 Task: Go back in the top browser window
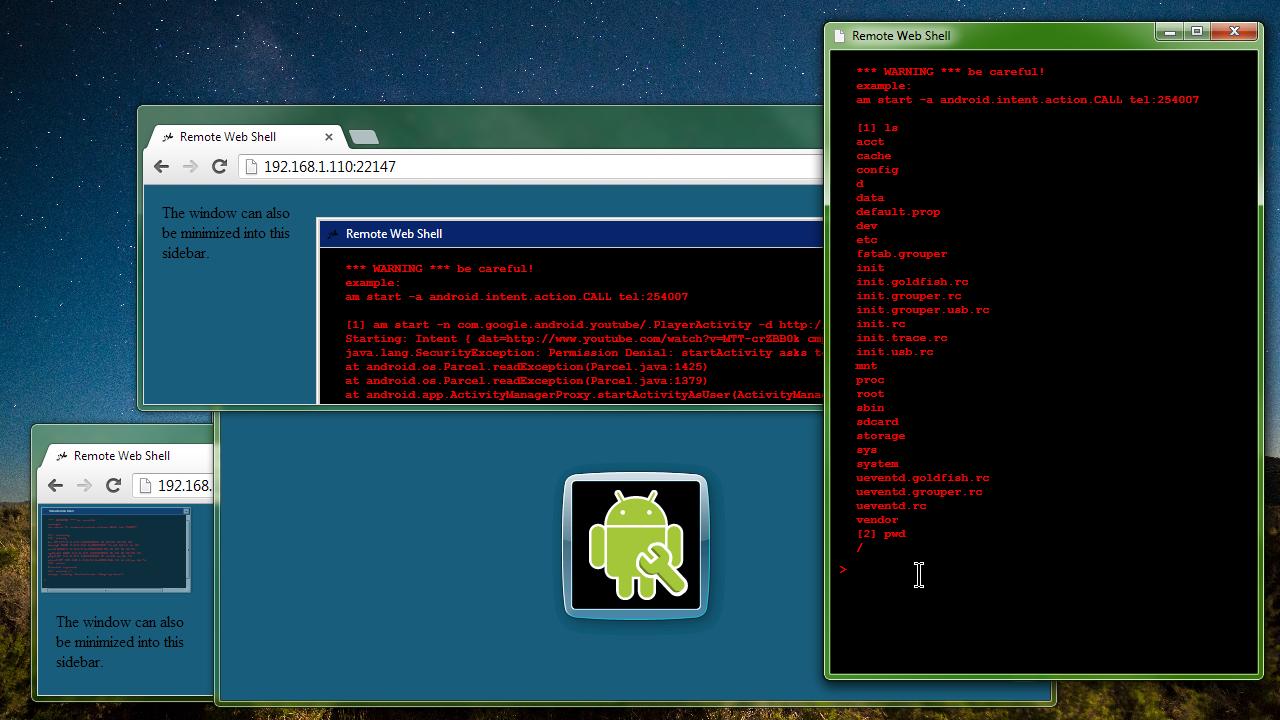point(162,167)
